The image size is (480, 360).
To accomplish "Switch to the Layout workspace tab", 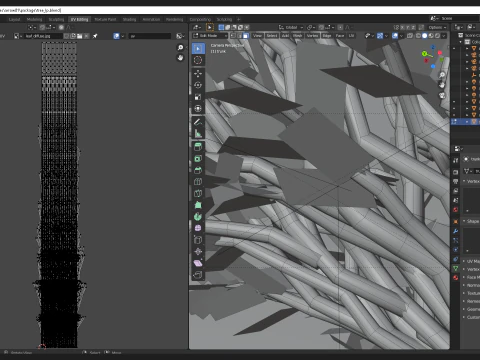I will tap(15, 19).
